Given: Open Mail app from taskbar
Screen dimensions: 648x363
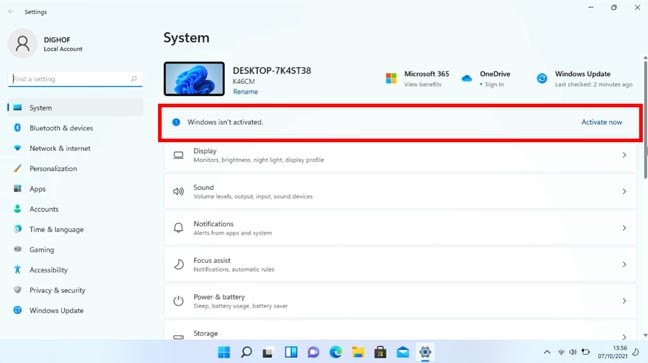Looking at the screenshot, I should click(403, 352).
